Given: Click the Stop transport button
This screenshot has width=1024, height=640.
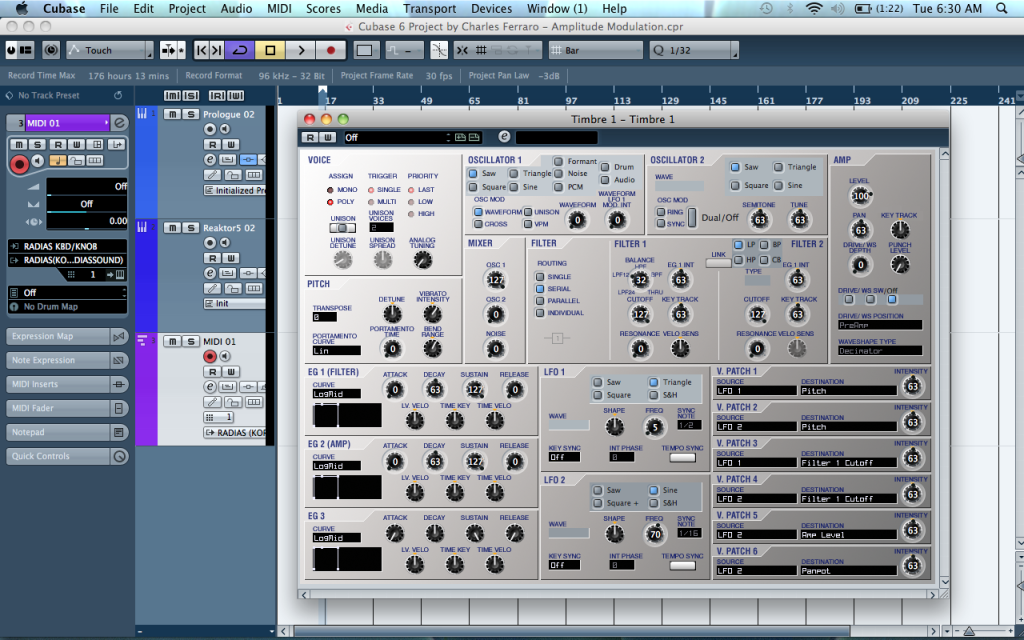Looking at the screenshot, I should click(x=270, y=50).
